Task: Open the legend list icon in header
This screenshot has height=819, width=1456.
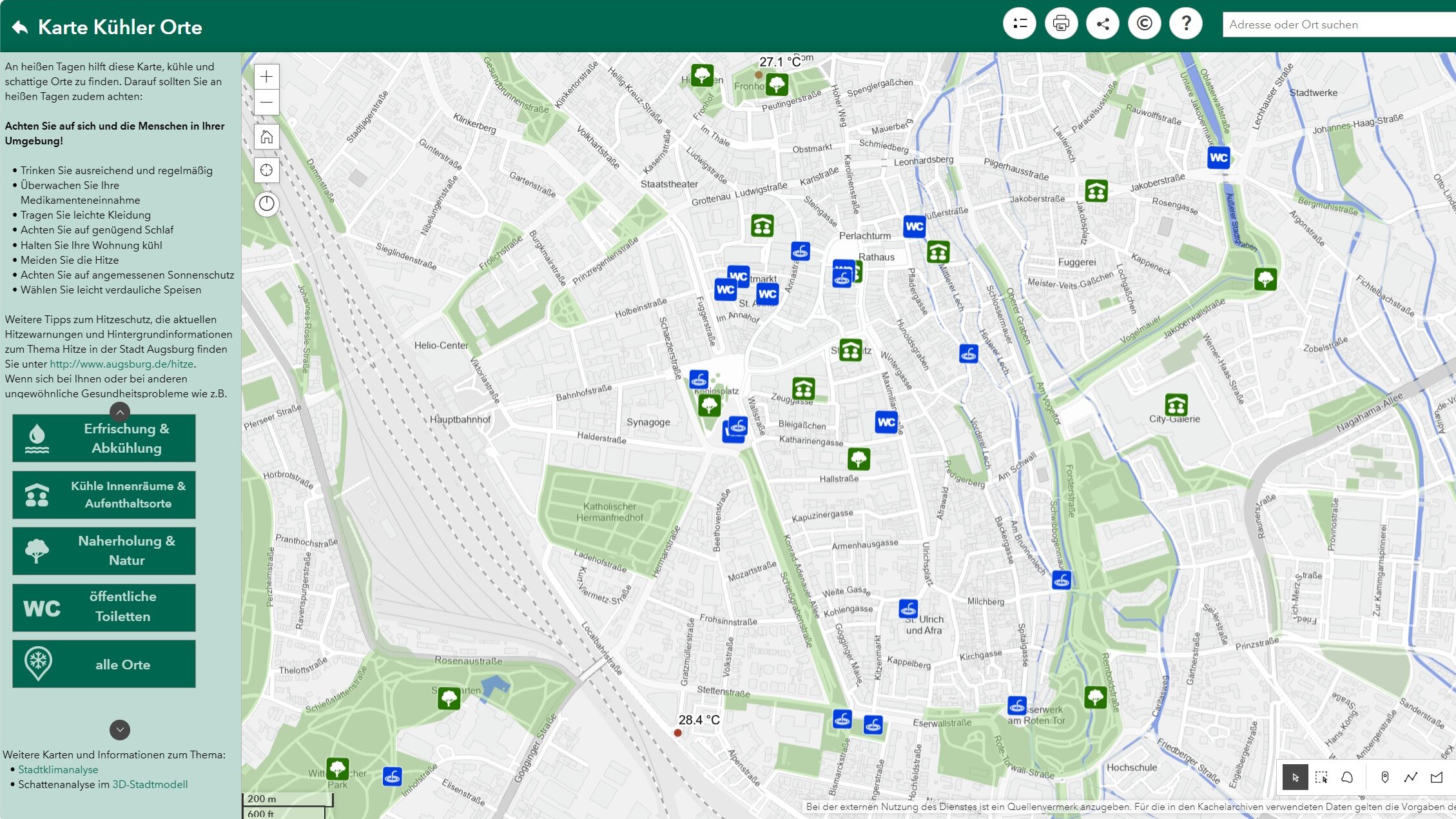Action: point(1019,24)
